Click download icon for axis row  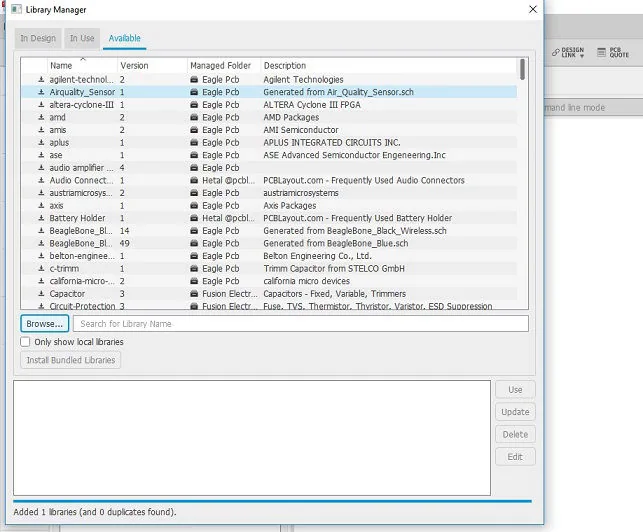tap(41, 205)
